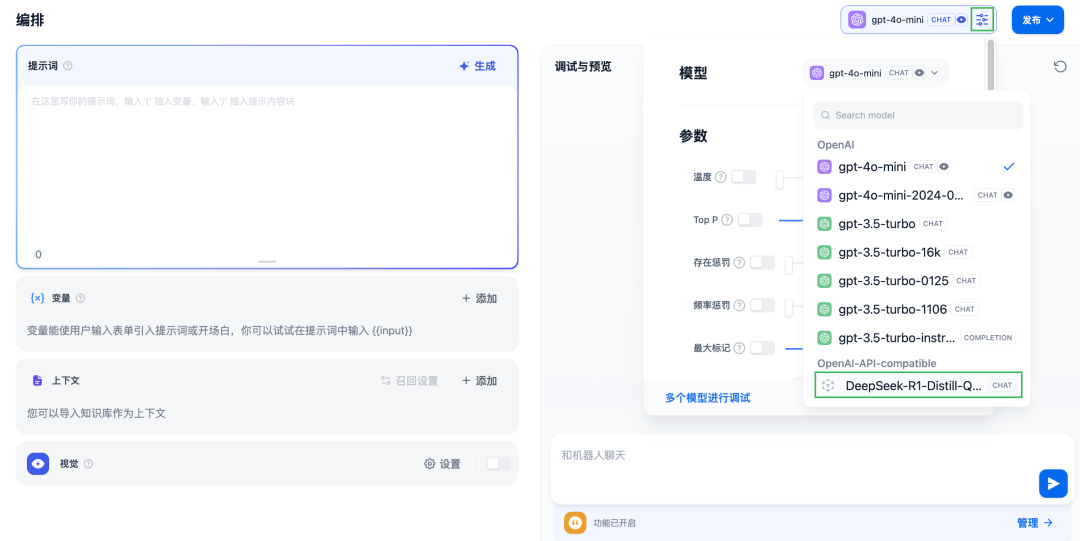Choose gpt-3.5-turbo-0125 model
This screenshot has height=541, width=1080.
[x=916, y=280]
